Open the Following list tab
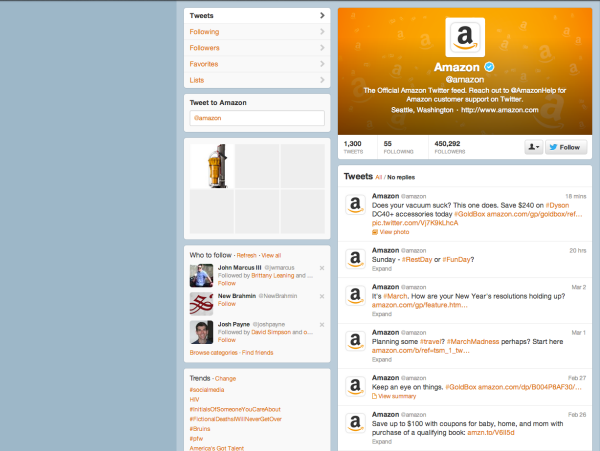The width and height of the screenshot is (600, 451). 257,32
